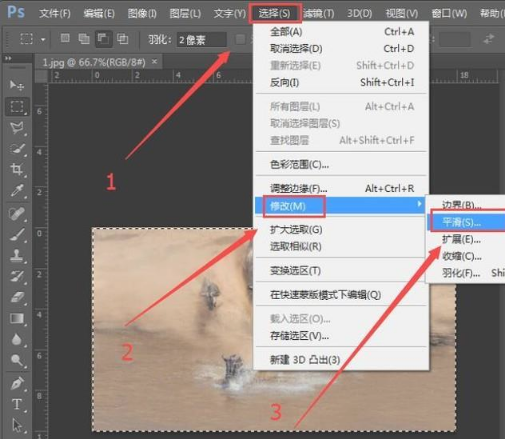Click the Photoshop Ps logo
Screen dimensions: 505x439
tap(16, 12)
